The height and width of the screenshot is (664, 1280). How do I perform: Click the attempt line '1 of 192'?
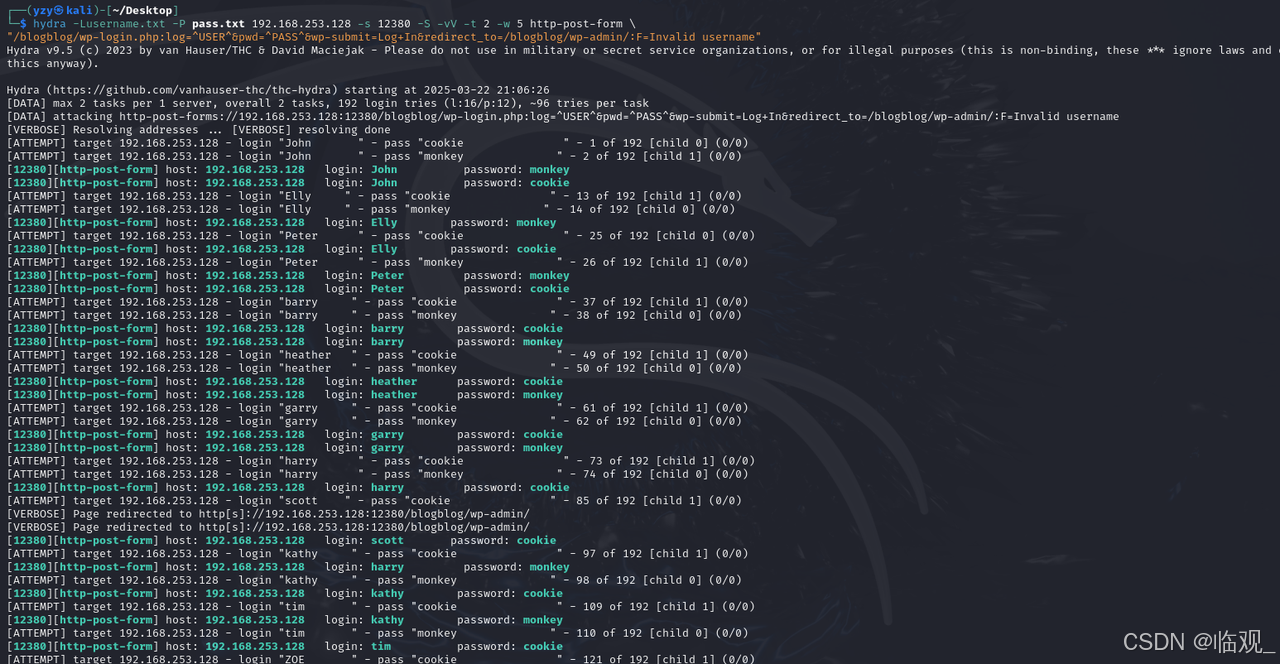click(377, 143)
